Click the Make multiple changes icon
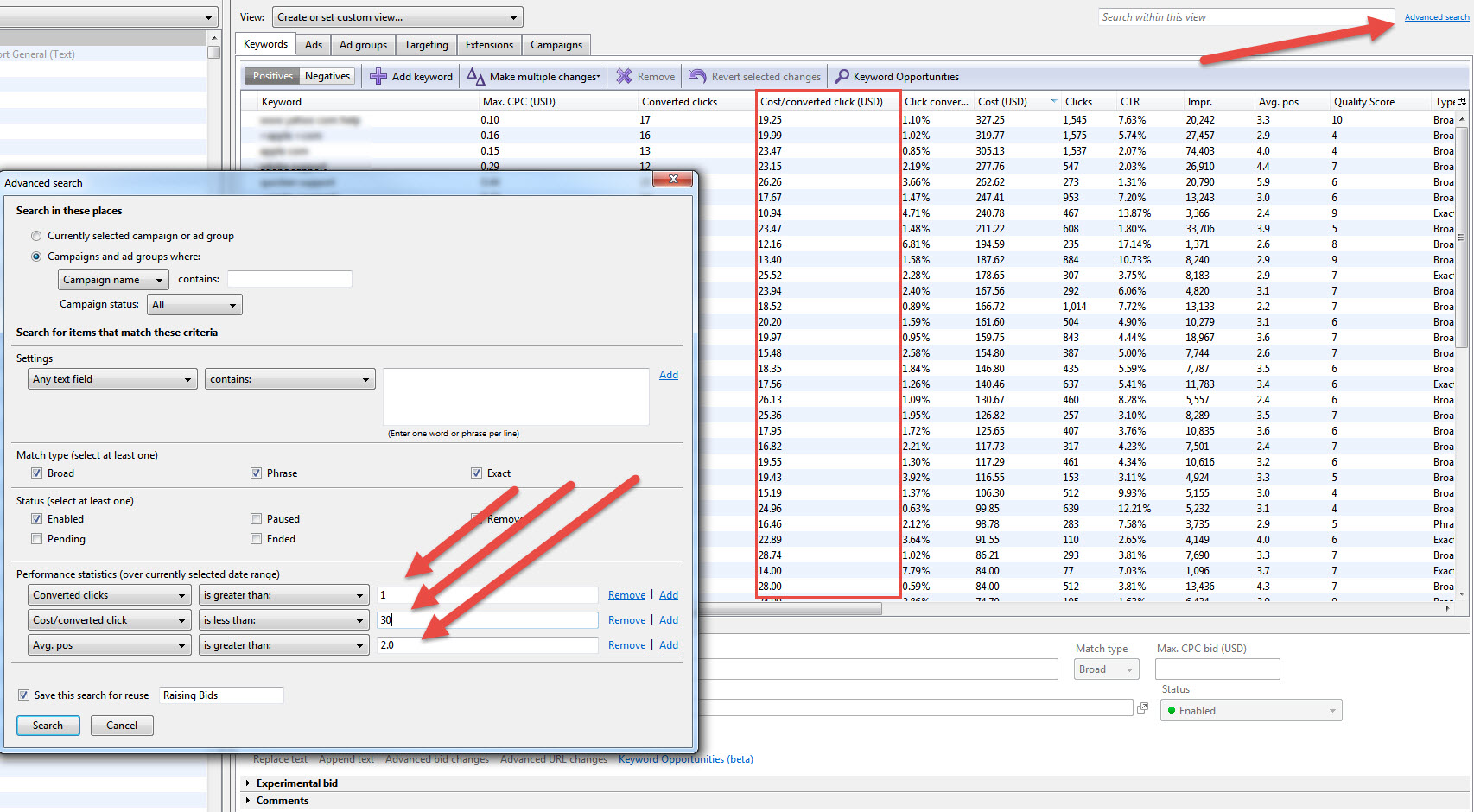The image size is (1474, 812). coord(475,76)
